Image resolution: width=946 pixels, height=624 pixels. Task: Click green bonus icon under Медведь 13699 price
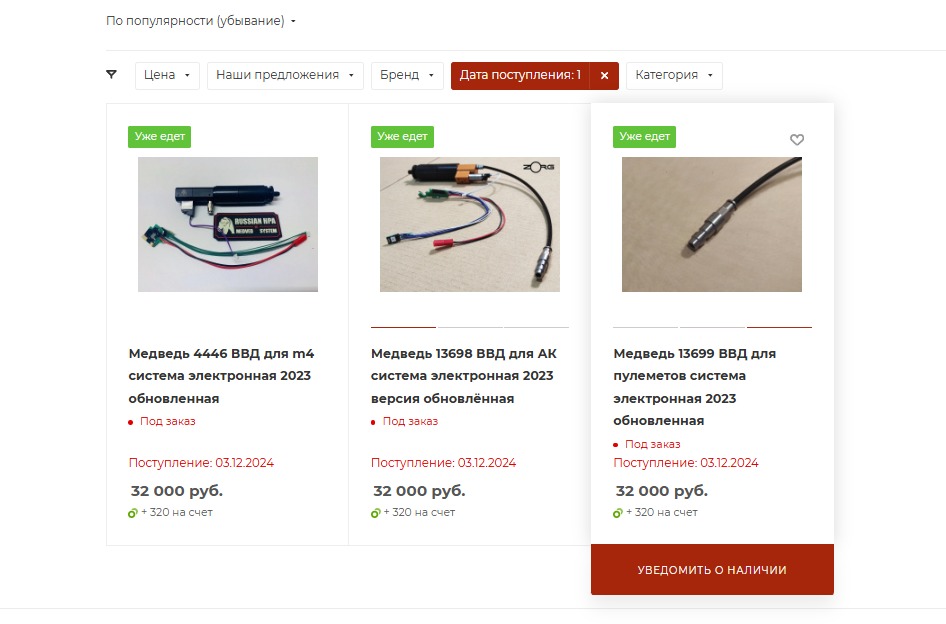coord(618,513)
